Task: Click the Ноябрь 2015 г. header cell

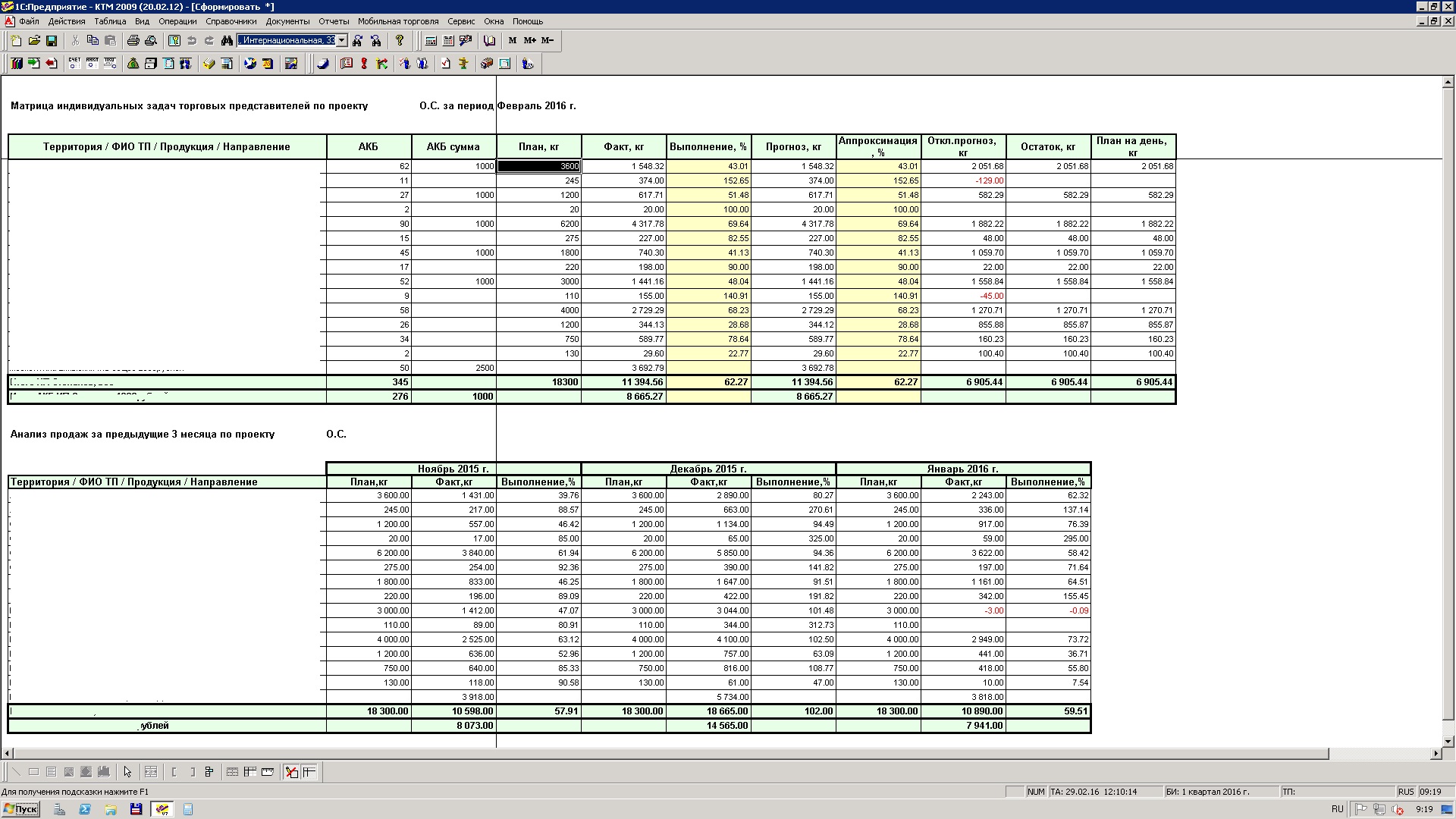Action: tap(453, 469)
